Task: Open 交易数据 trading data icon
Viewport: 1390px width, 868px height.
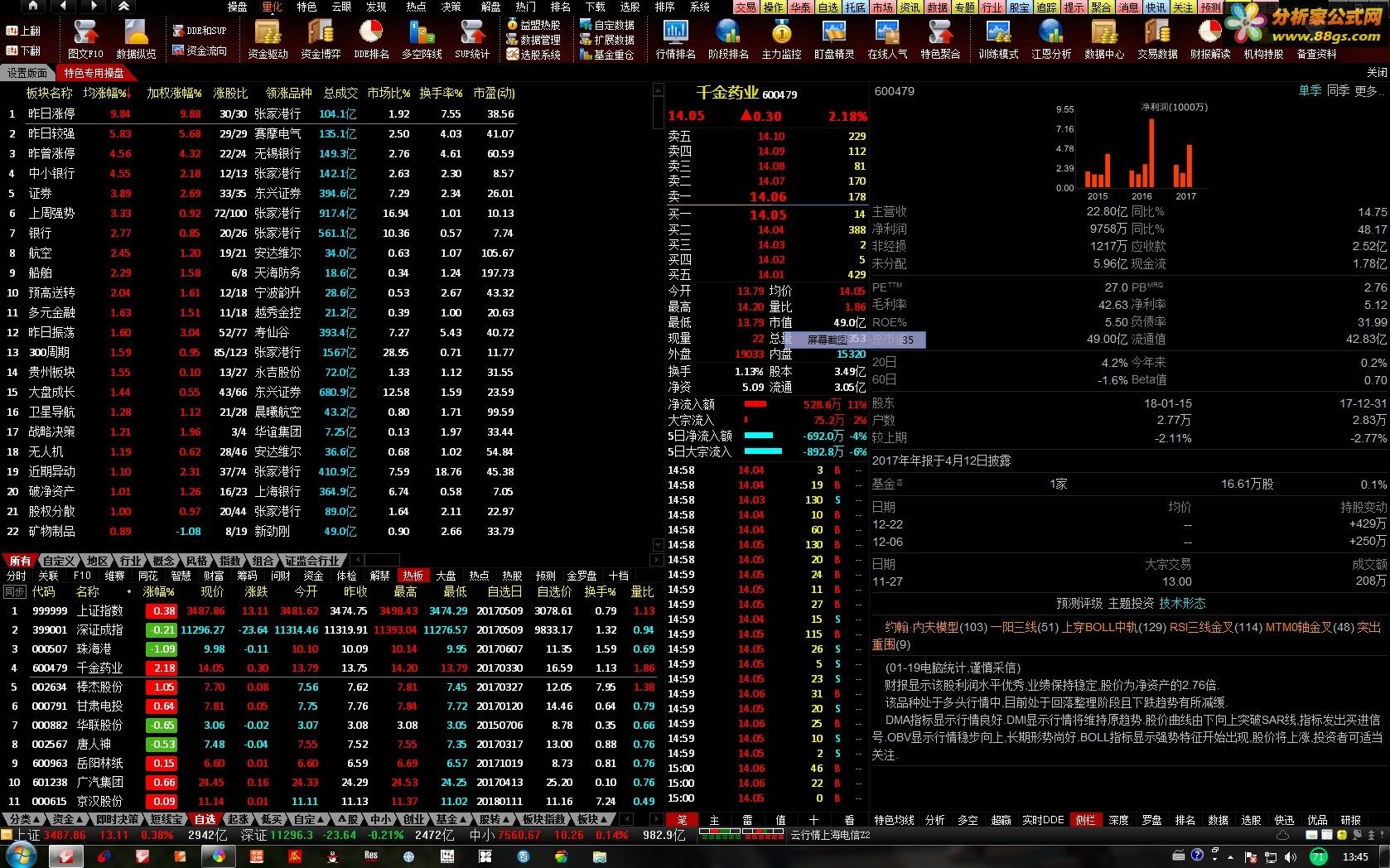Action: click(x=1157, y=39)
